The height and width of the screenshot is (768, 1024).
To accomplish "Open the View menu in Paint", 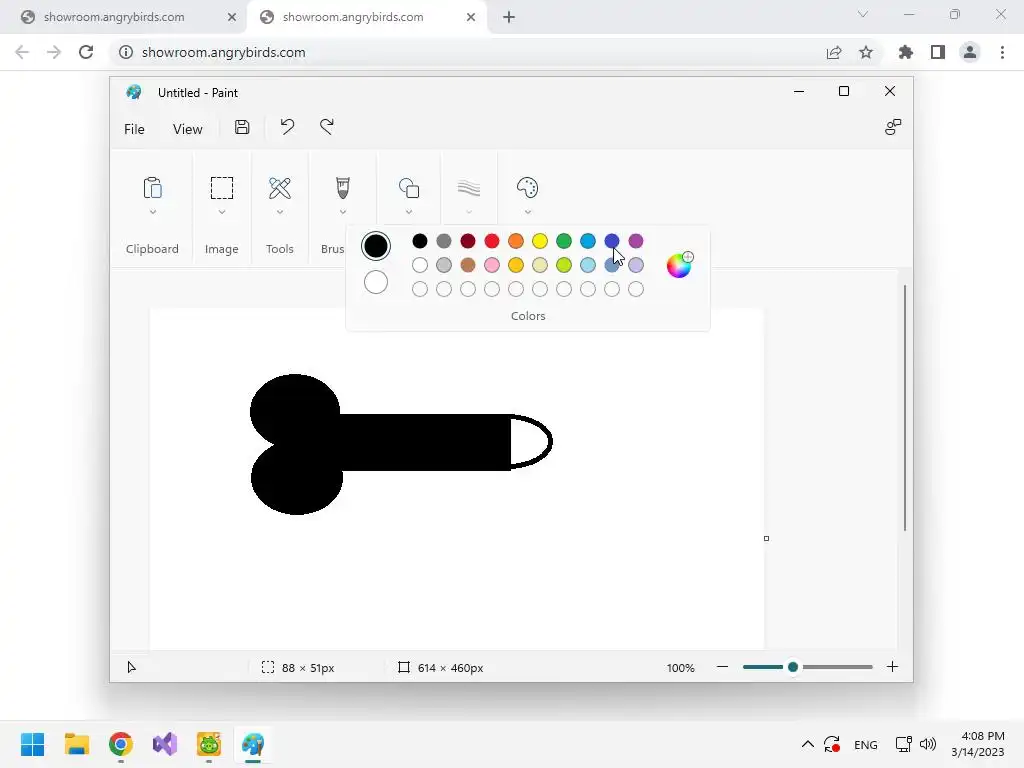I will (x=187, y=129).
